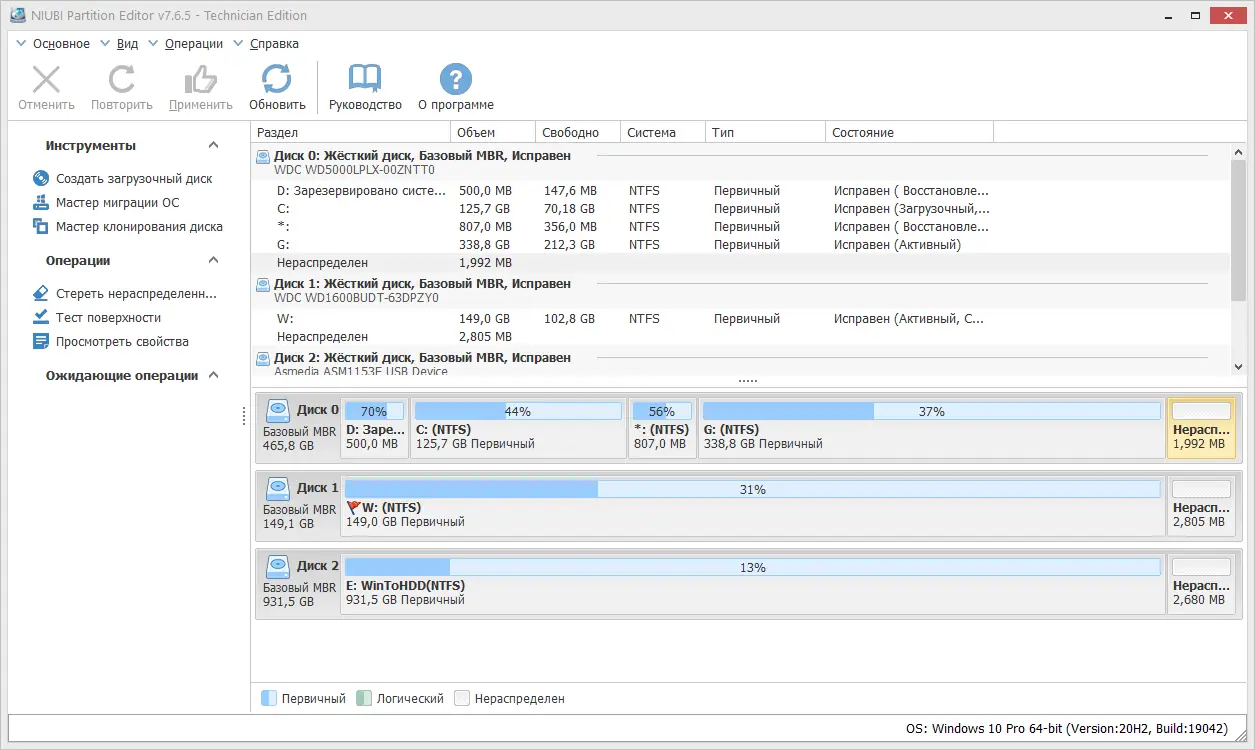Open the Основное menu
The height and width of the screenshot is (750, 1255).
[62, 43]
